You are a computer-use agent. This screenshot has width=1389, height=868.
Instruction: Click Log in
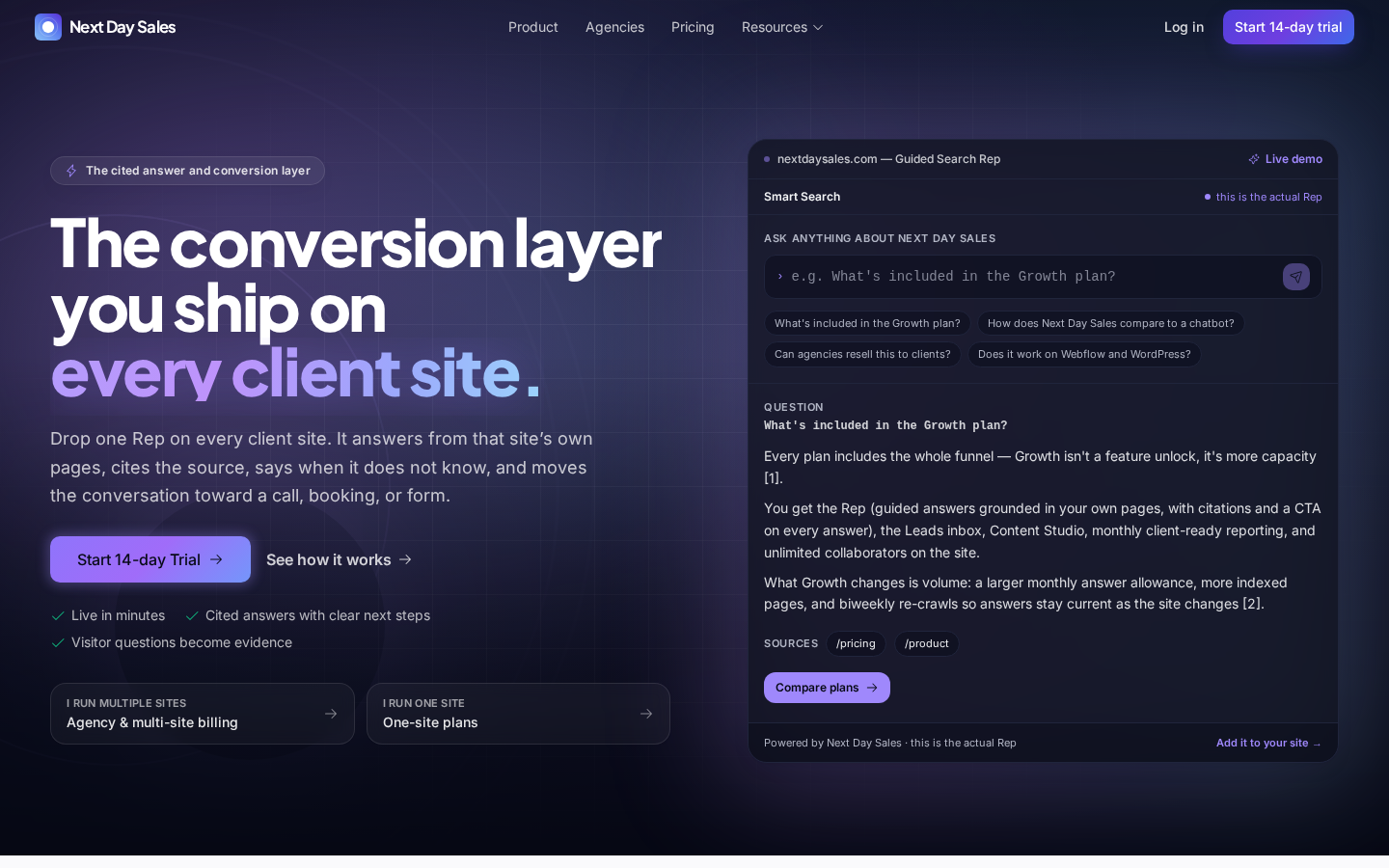pos(1184,27)
